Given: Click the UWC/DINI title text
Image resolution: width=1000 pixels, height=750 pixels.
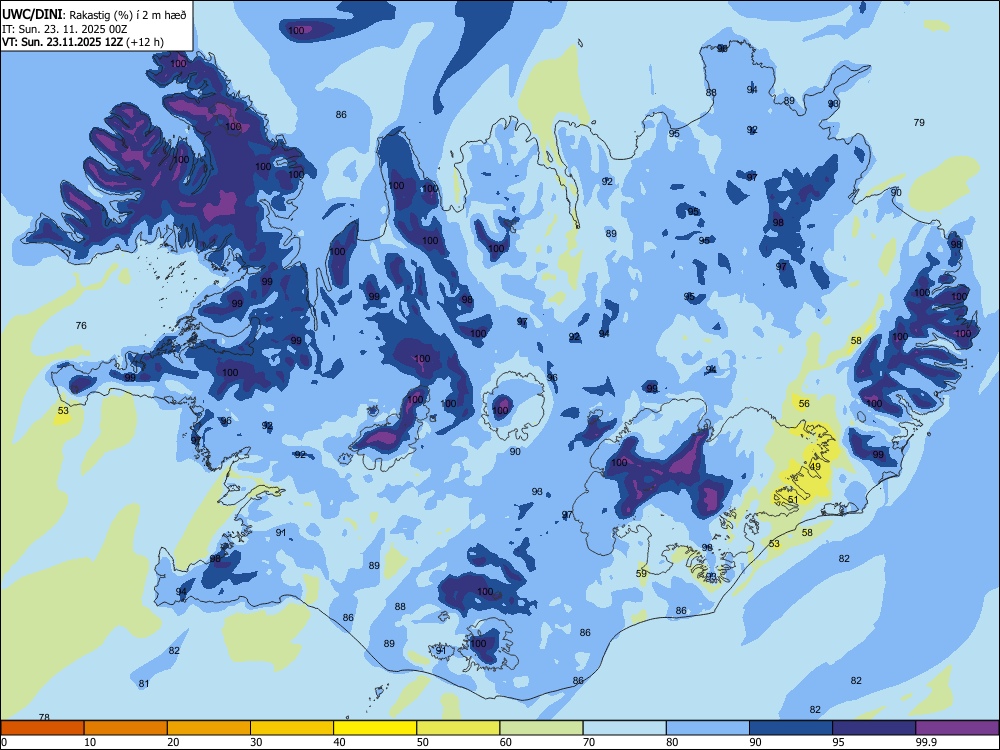Looking at the screenshot, I should 33,14.
